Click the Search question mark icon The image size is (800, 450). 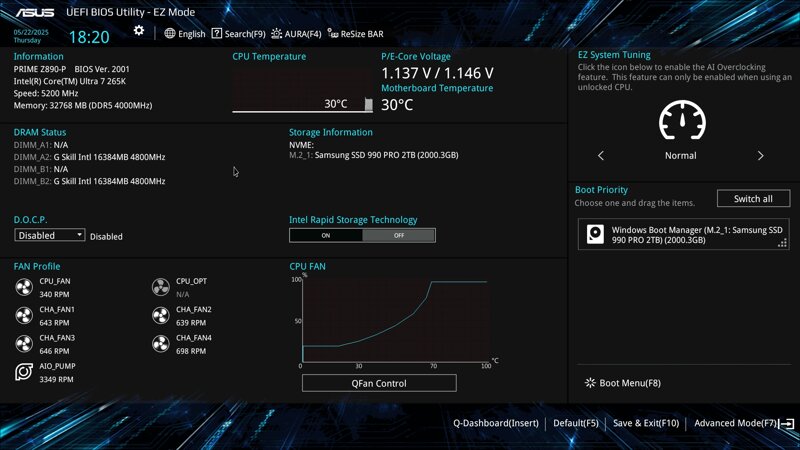pos(217,34)
